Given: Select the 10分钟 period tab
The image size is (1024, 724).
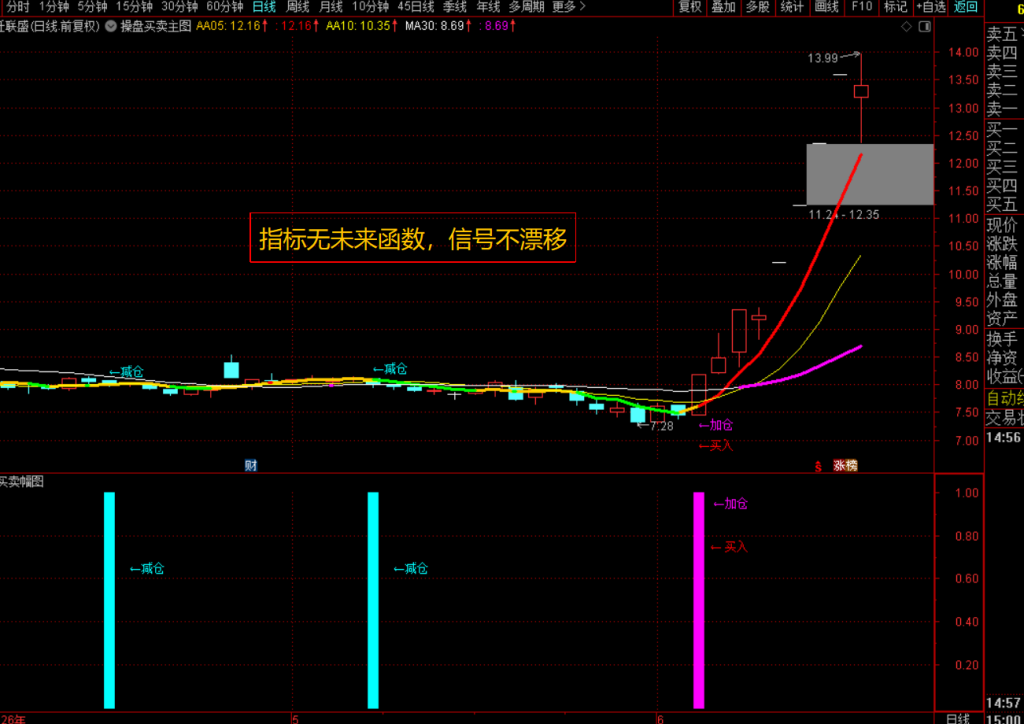Looking at the screenshot, I should [x=370, y=7].
